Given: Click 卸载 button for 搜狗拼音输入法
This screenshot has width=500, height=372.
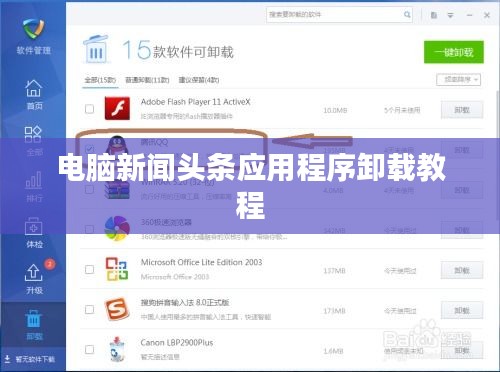Looking at the screenshot, I should (x=462, y=310).
